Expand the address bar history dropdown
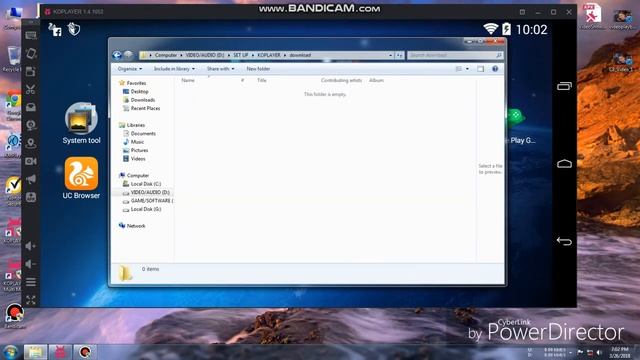This screenshot has width=640, height=360. (391, 55)
